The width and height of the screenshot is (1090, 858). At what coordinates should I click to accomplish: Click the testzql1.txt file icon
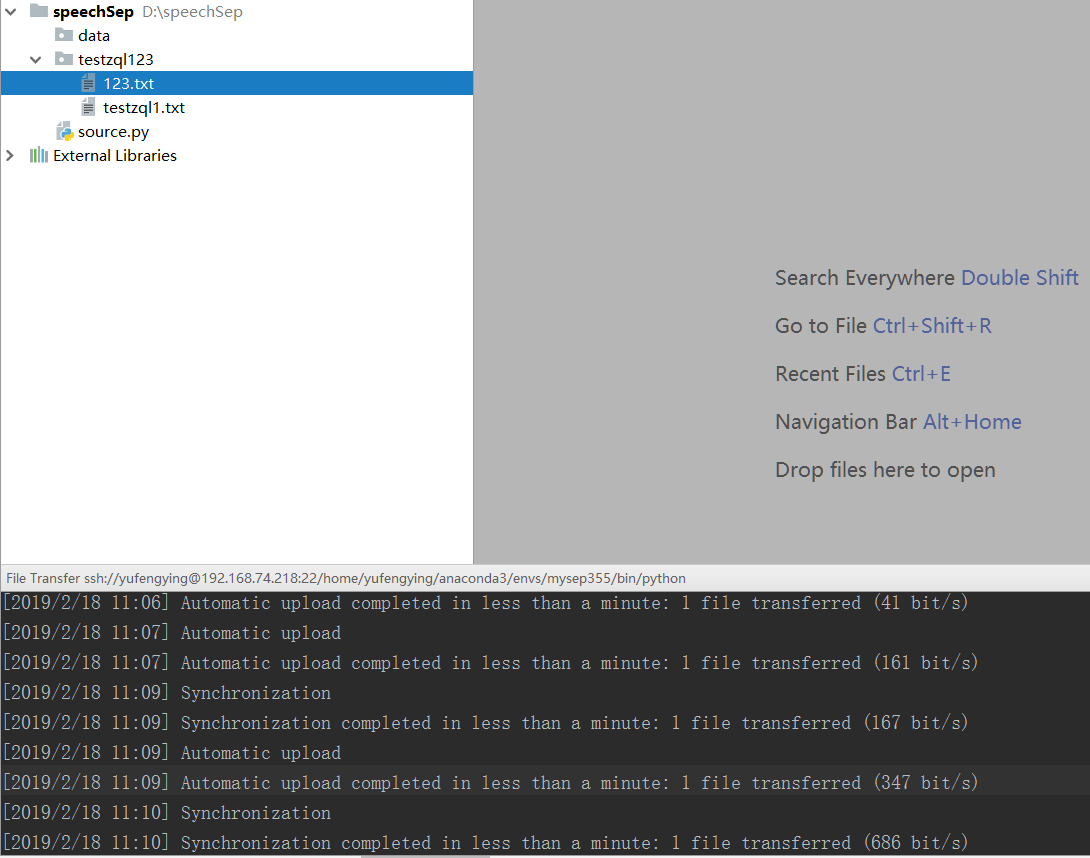pos(88,107)
